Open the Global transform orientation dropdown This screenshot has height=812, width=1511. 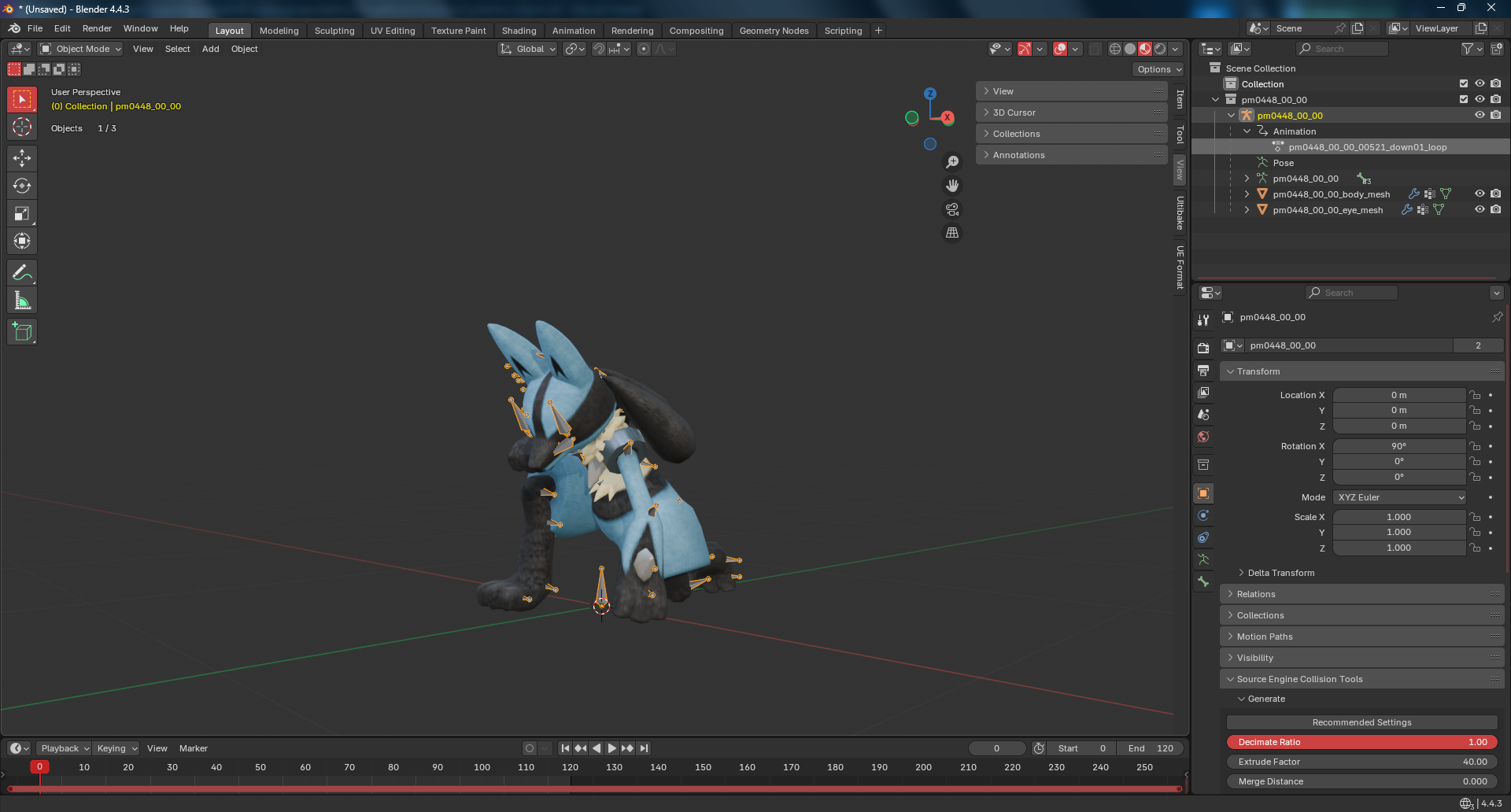(527, 49)
